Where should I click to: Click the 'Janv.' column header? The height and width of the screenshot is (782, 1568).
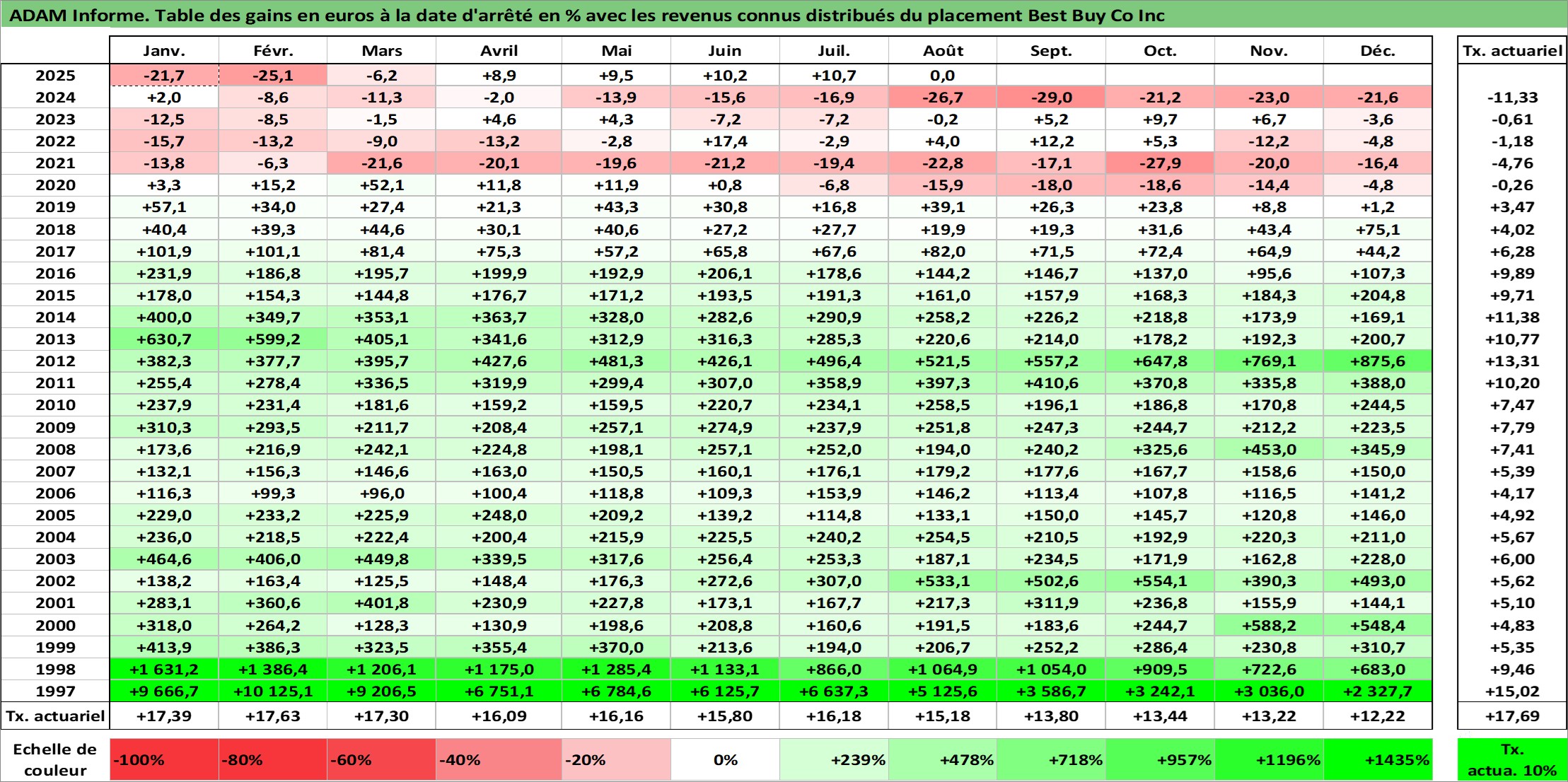[x=164, y=51]
